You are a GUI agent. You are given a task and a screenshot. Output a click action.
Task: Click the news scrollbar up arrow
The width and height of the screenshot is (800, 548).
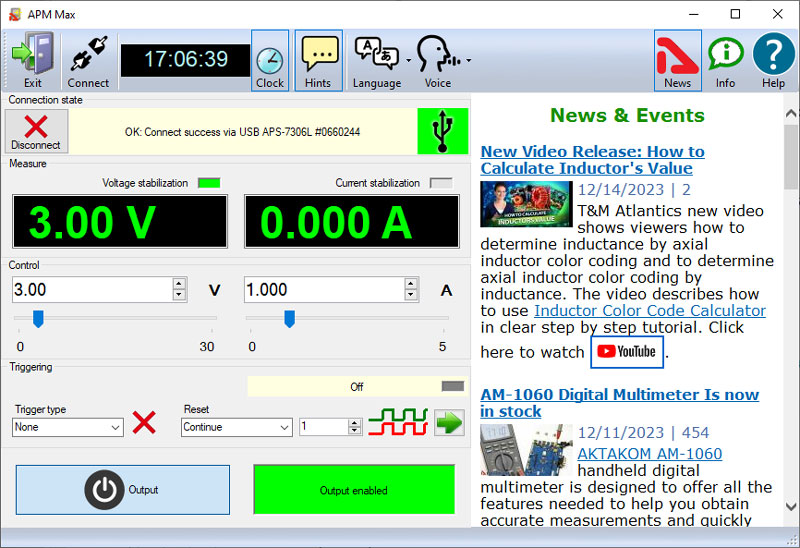pos(791,113)
